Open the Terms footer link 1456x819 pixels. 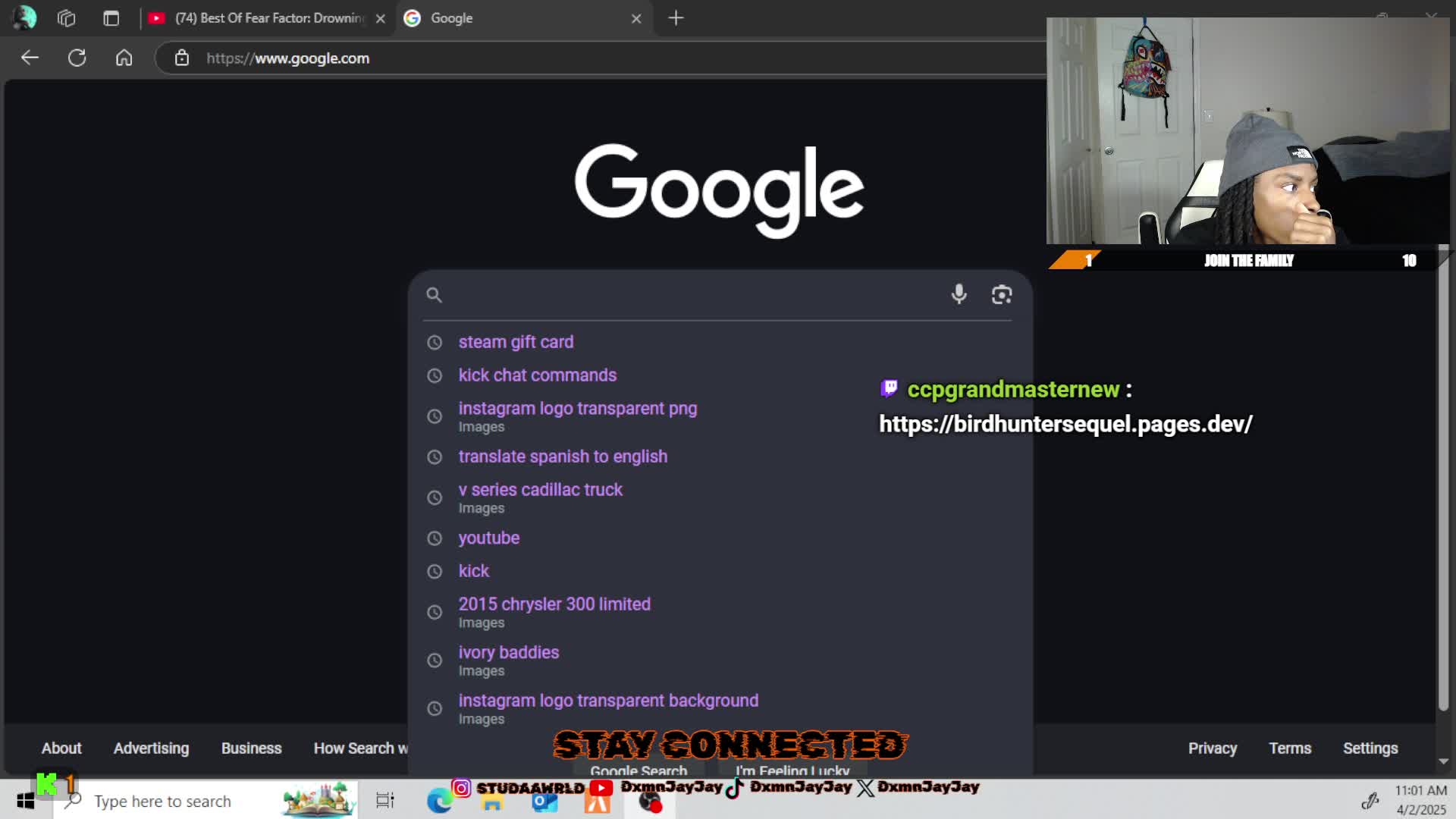[1290, 748]
